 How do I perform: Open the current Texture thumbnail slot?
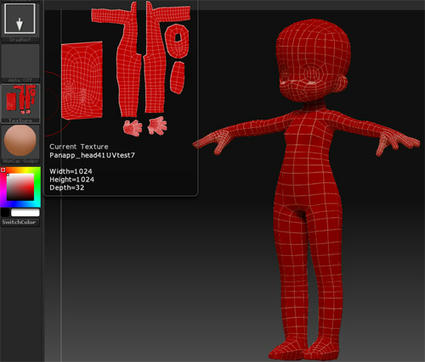(20, 101)
